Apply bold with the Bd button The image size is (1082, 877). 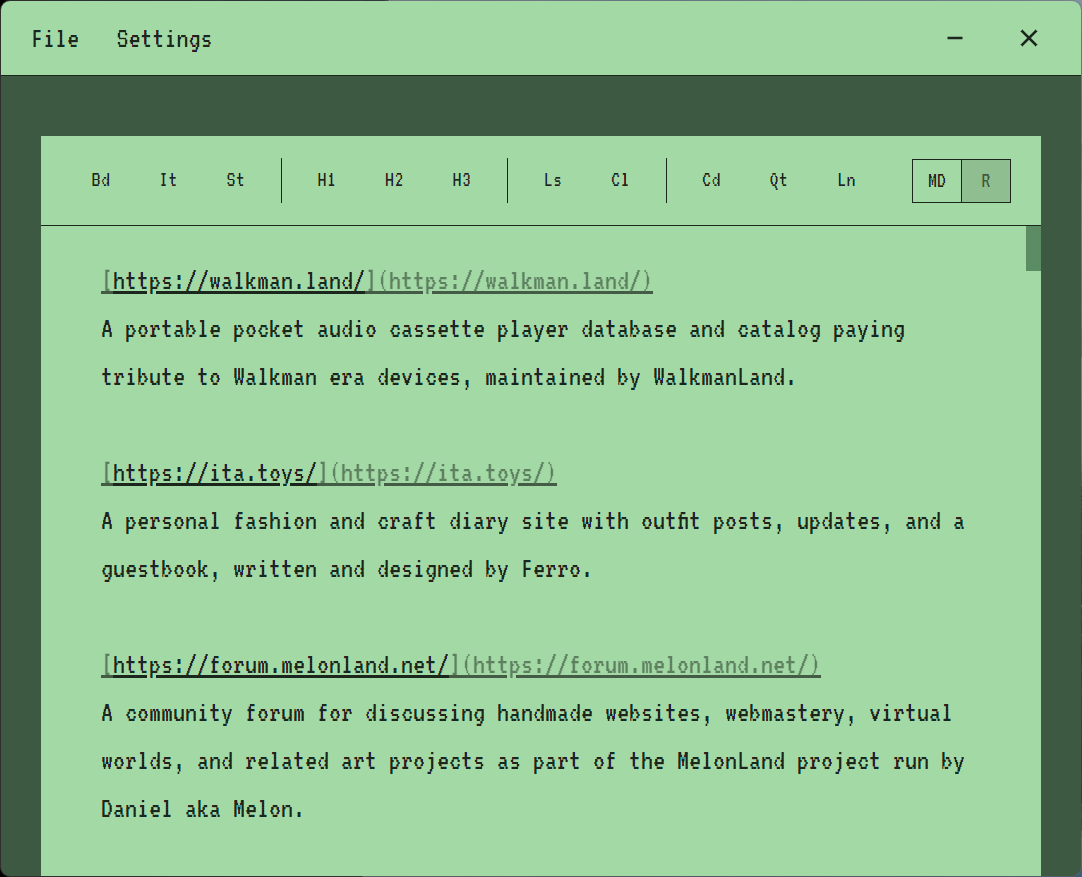tap(101, 181)
